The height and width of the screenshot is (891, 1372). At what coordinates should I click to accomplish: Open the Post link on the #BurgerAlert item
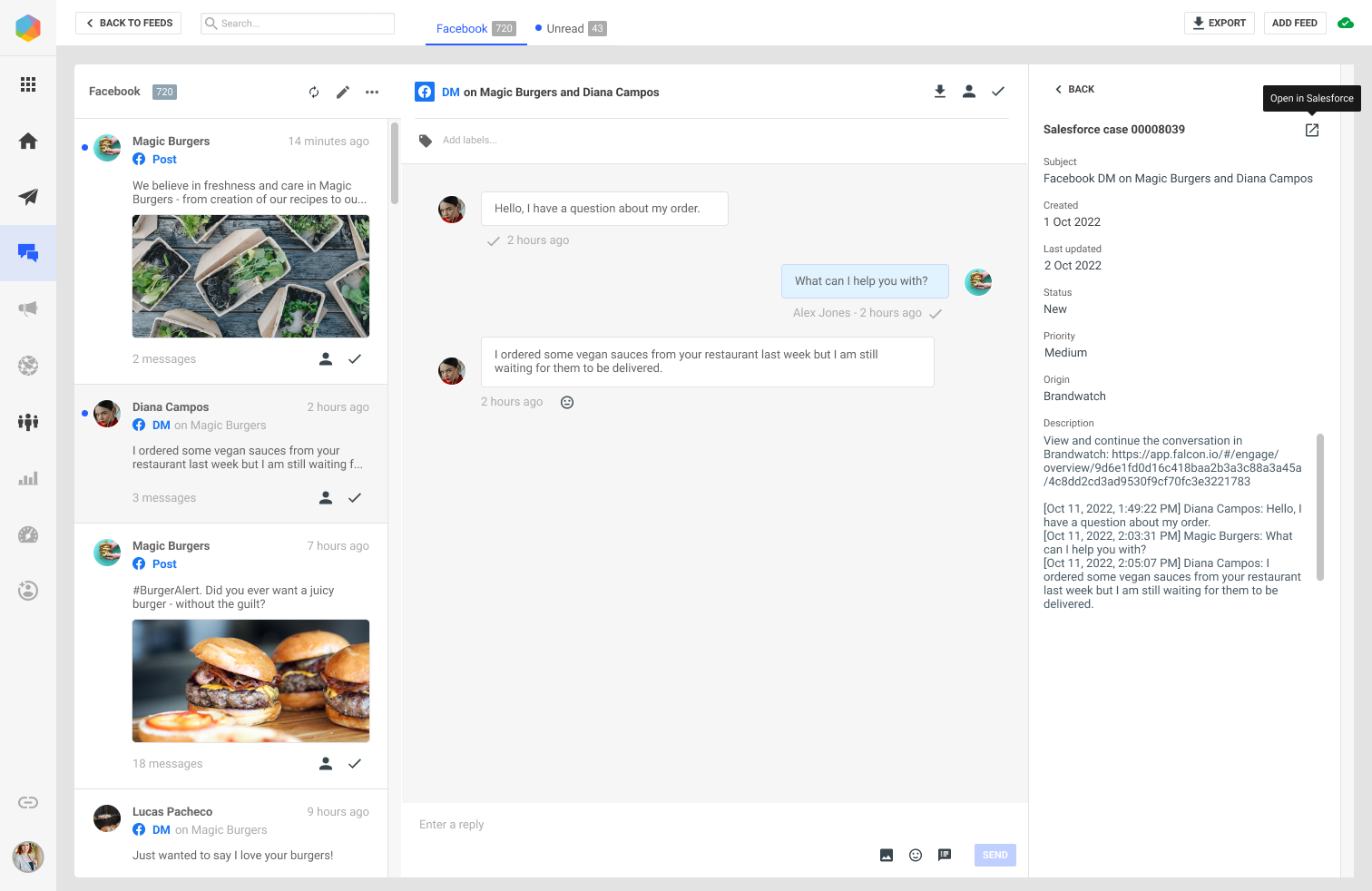pos(164,564)
